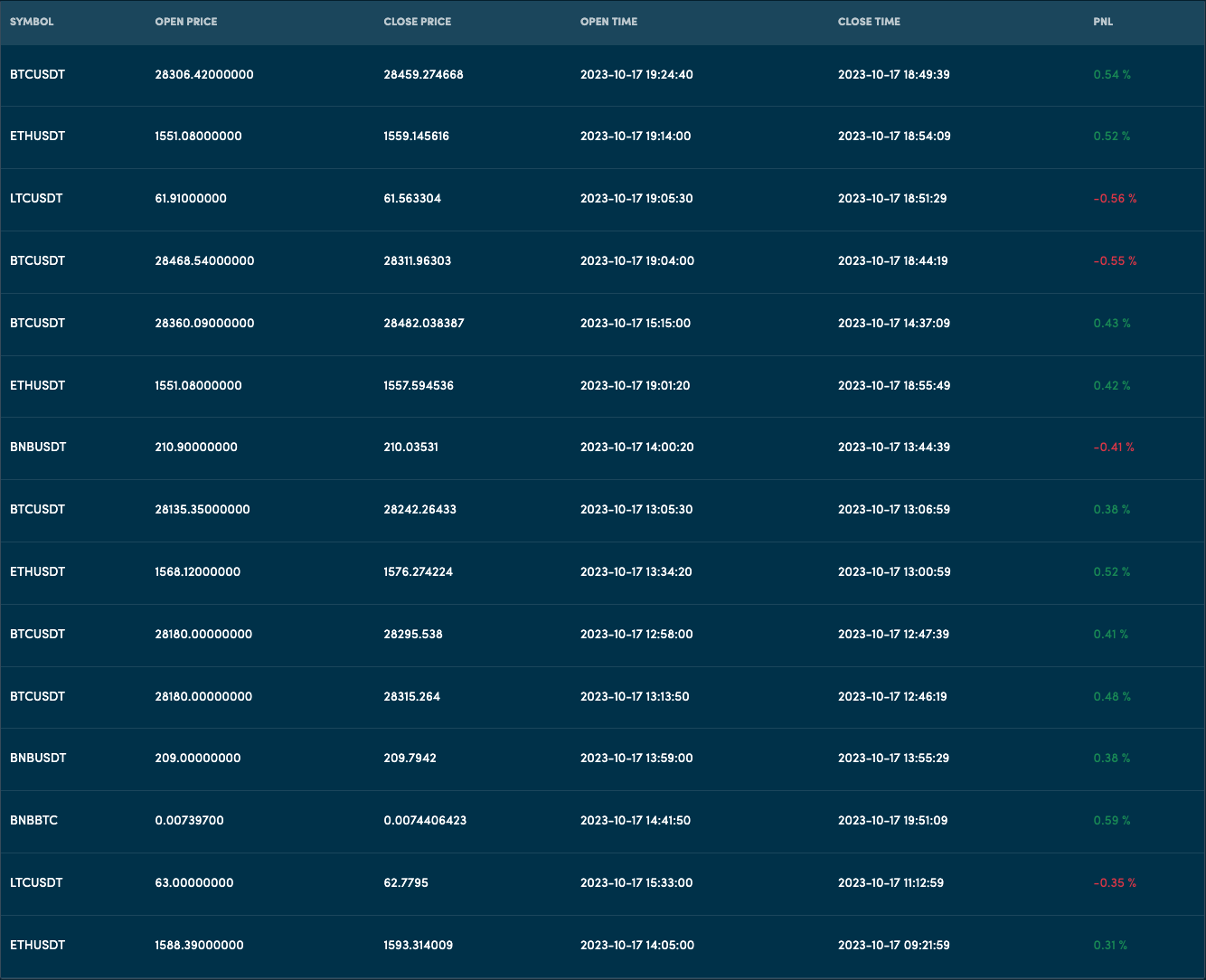Select open time 2023-10-17 19:14:00
1206x980 pixels.
(636, 137)
